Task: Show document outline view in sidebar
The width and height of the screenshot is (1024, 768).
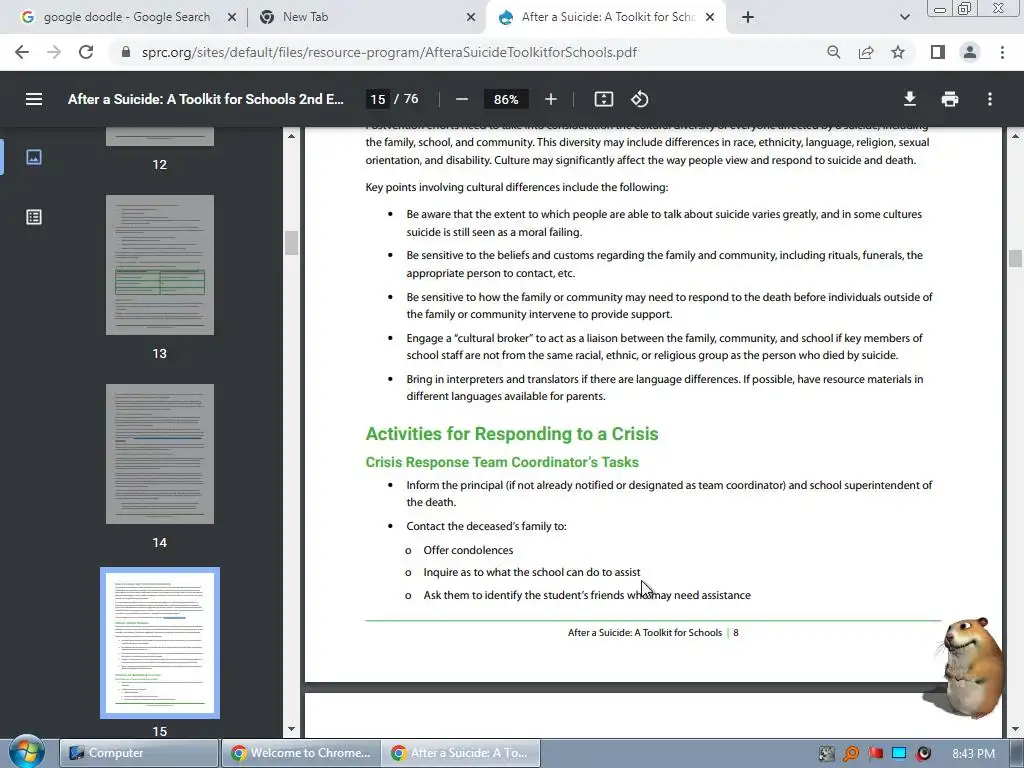Action: point(34,217)
